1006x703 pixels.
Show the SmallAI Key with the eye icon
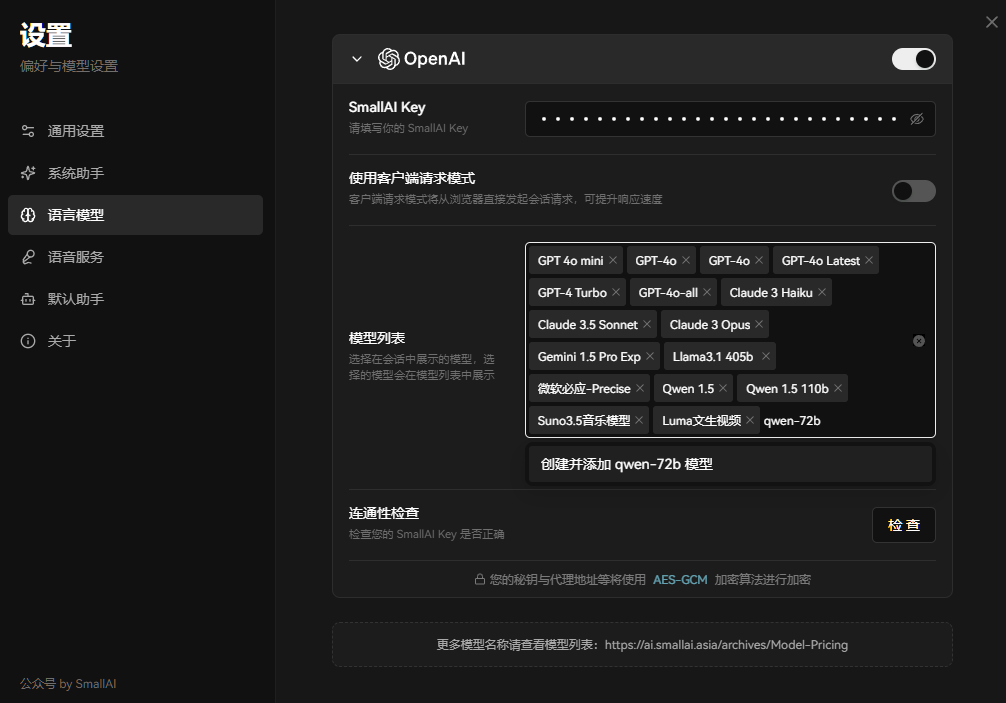click(x=917, y=119)
